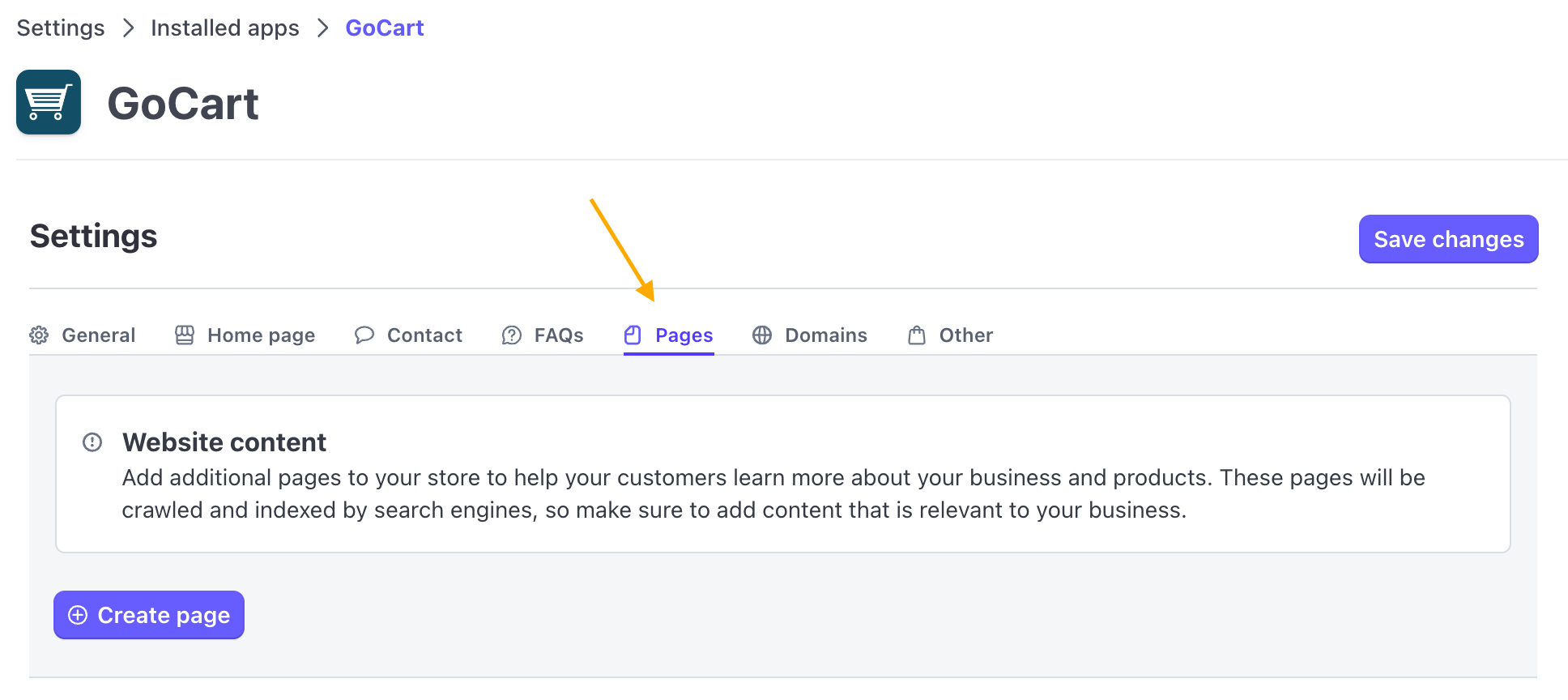Click the question mark icon beside FAQs
The image size is (1568, 700).
(511, 335)
